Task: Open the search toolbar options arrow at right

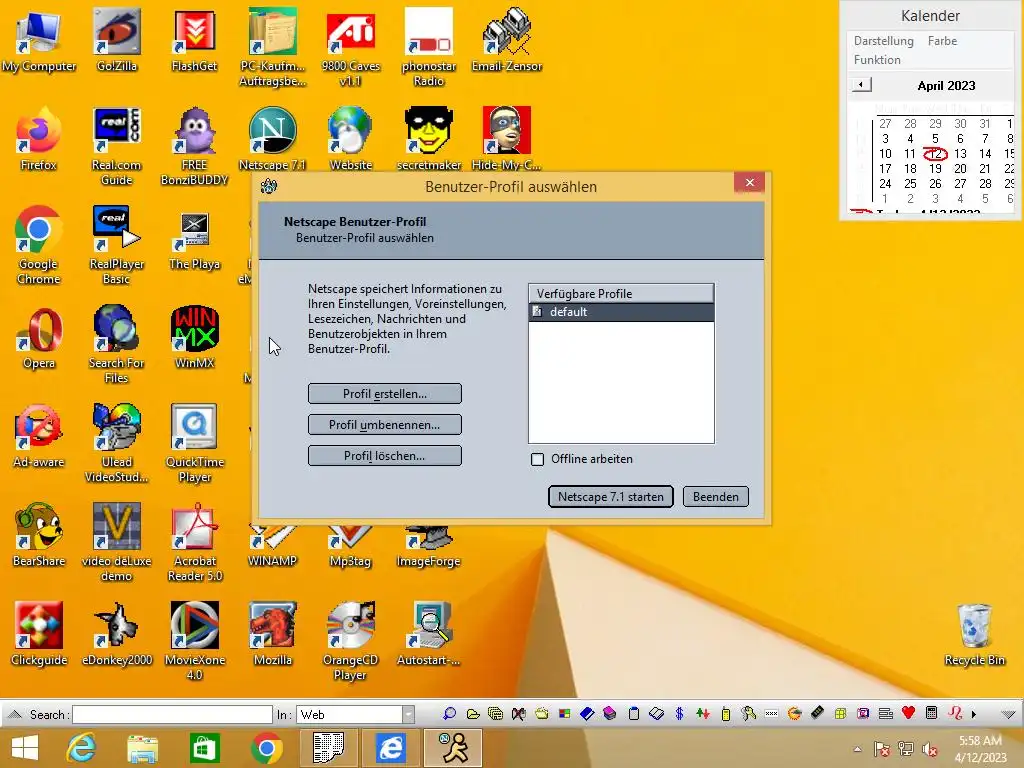Action: click(1008, 714)
